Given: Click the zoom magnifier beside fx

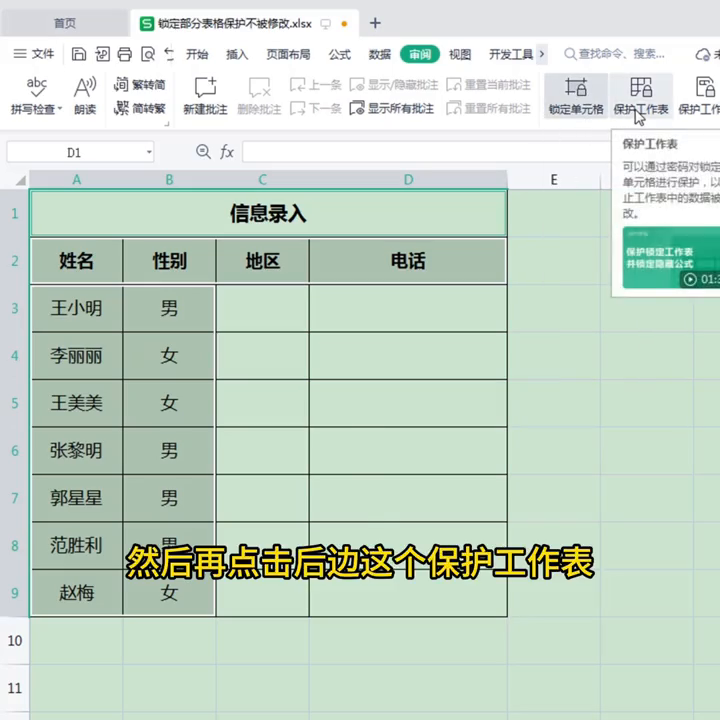Looking at the screenshot, I should click(x=203, y=152).
